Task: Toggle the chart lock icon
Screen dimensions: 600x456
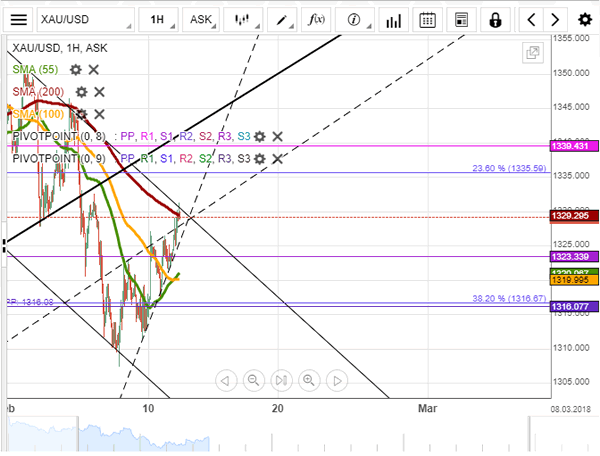Action: (495, 20)
